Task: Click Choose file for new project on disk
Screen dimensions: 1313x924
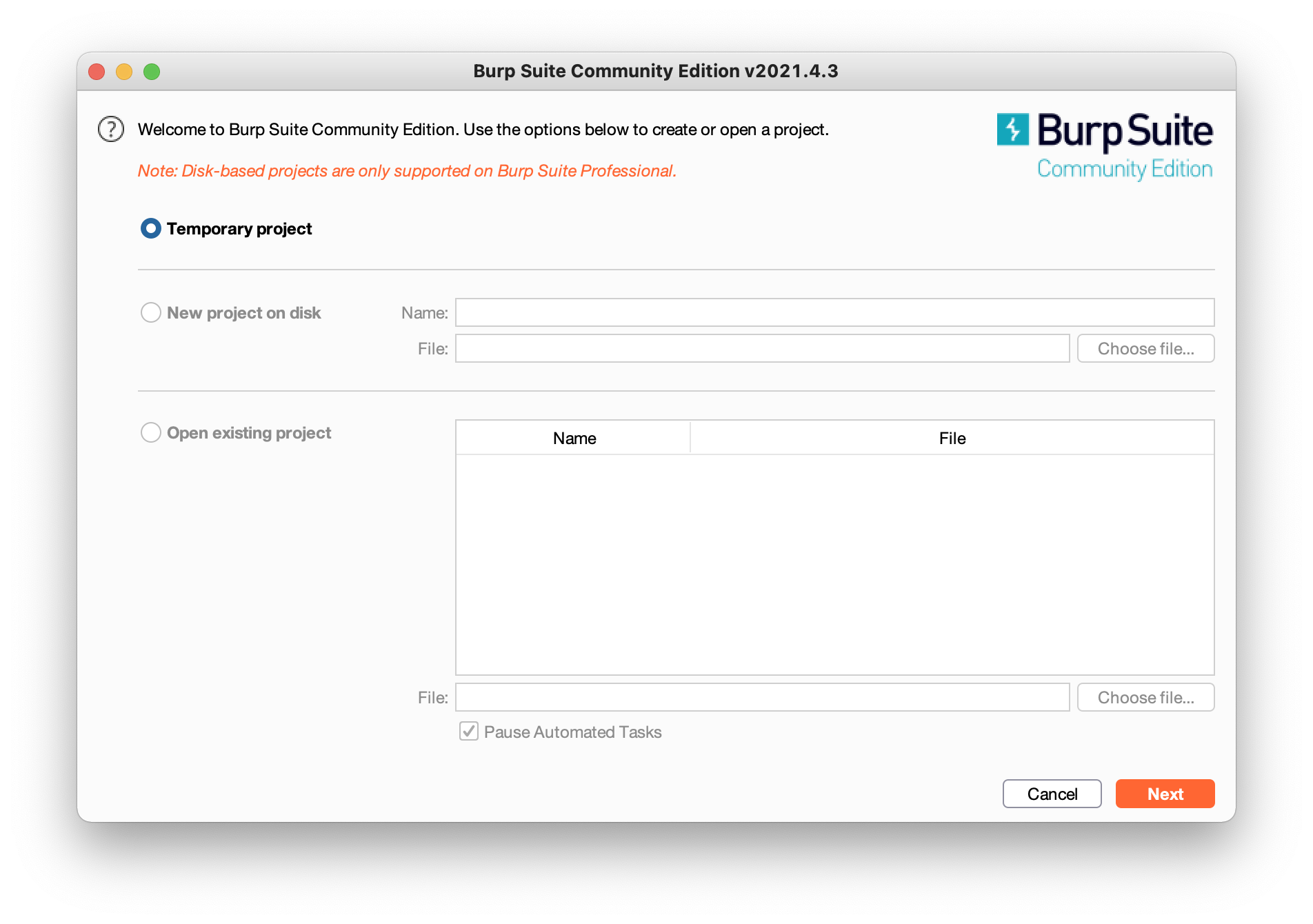Action: click(1145, 348)
